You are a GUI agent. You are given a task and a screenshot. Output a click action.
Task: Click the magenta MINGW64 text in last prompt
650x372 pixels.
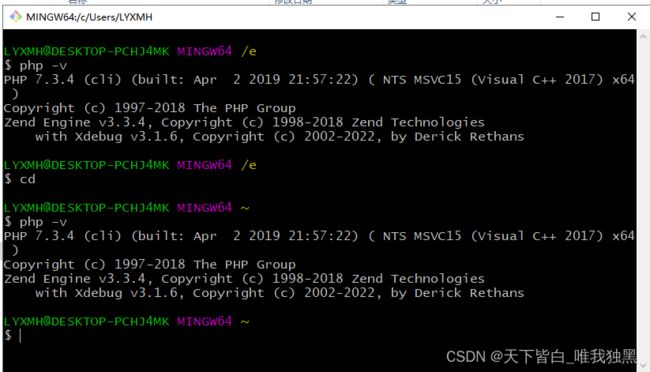point(204,321)
